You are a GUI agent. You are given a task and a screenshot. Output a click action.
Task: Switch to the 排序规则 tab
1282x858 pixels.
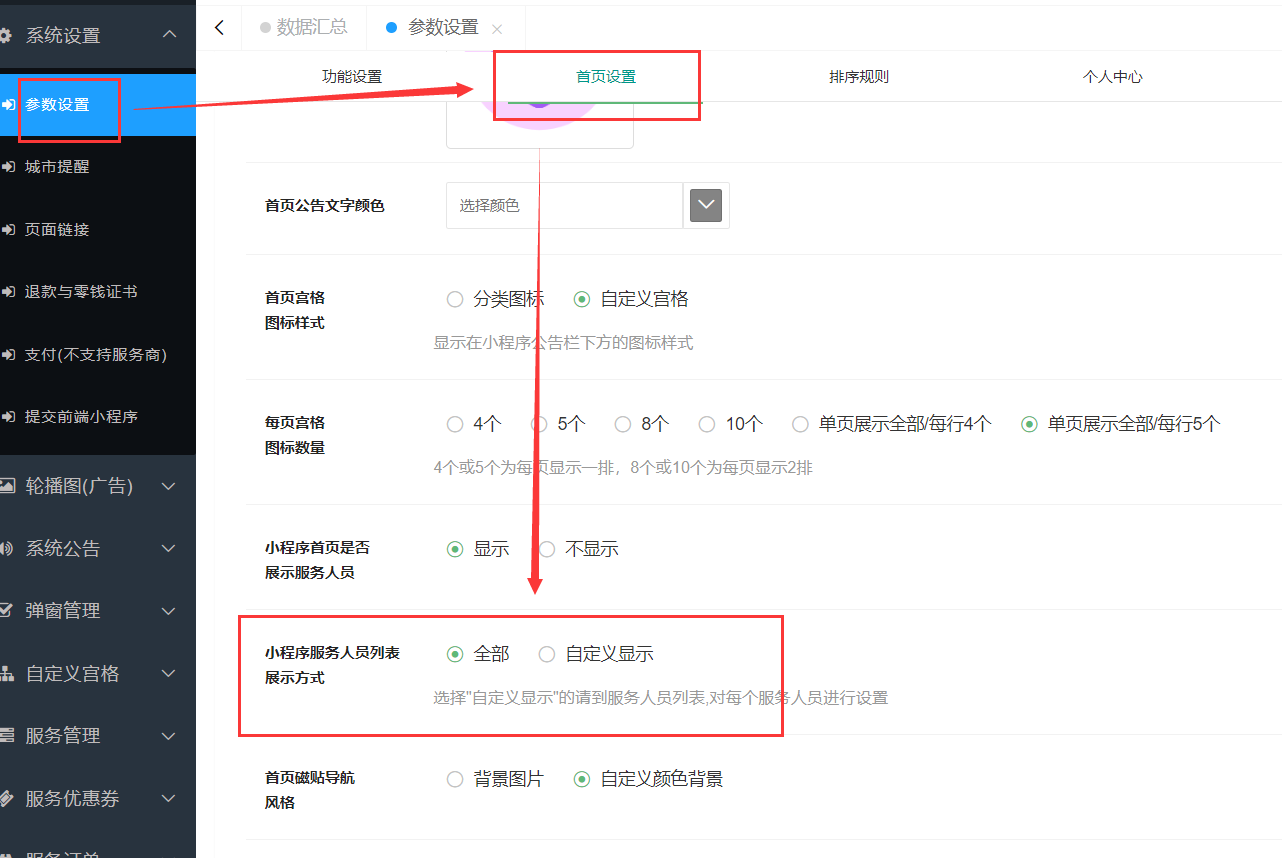tap(859, 77)
